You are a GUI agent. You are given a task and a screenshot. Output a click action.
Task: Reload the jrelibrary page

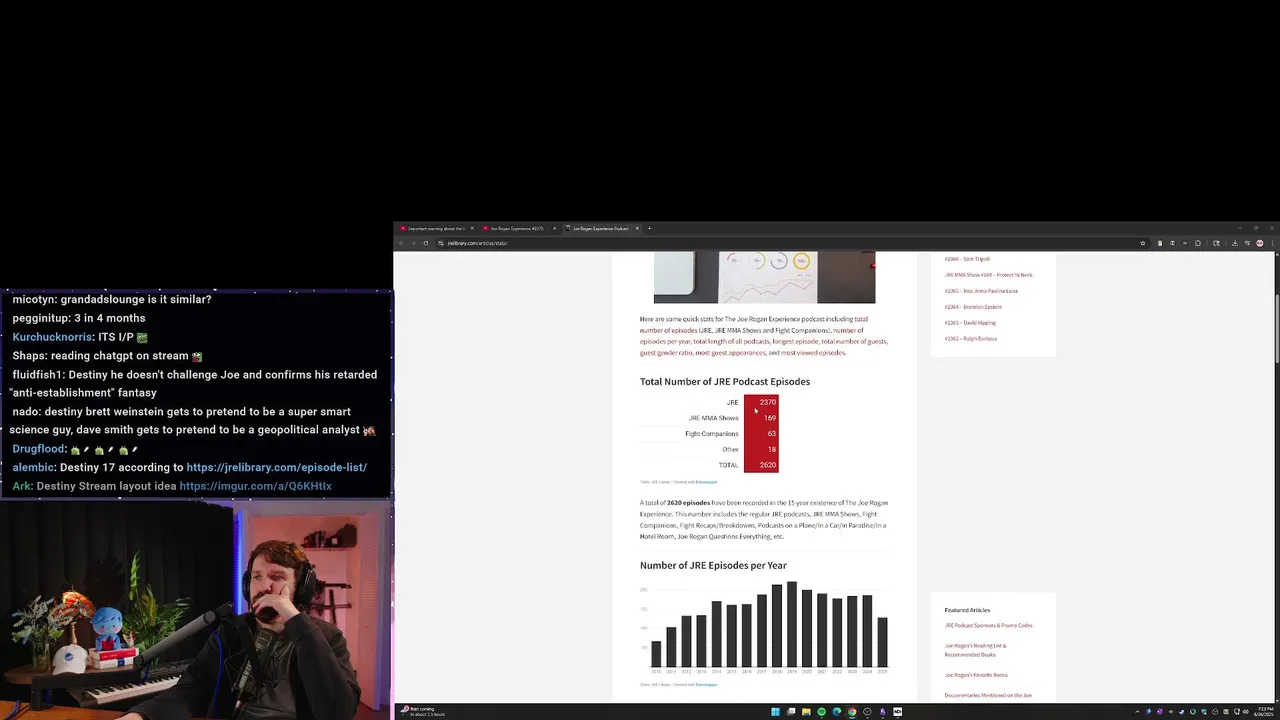[426, 243]
